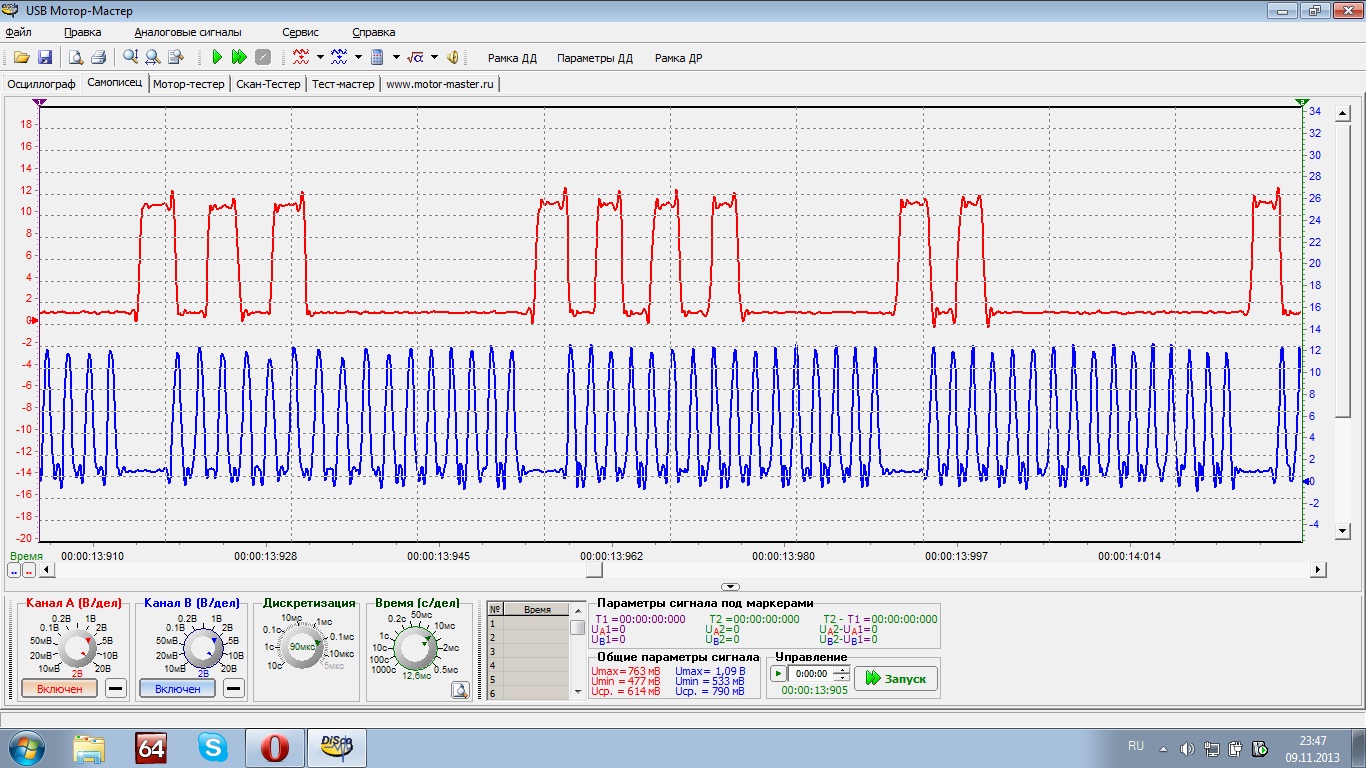
Task: Toggle Канал B Включен button
Action: pos(177,689)
